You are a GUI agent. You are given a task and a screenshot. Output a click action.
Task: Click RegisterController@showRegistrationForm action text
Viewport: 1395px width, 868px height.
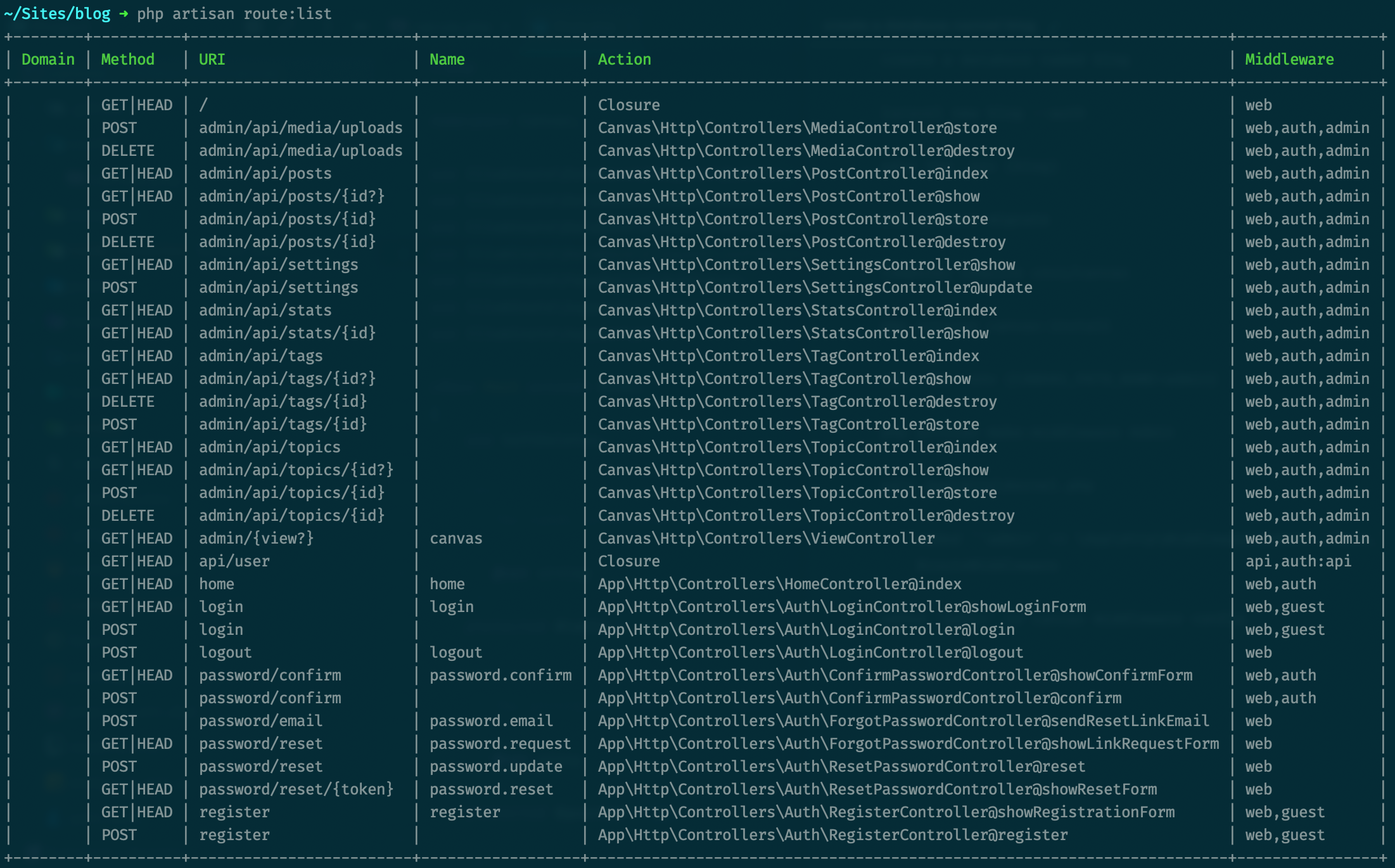point(886,812)
